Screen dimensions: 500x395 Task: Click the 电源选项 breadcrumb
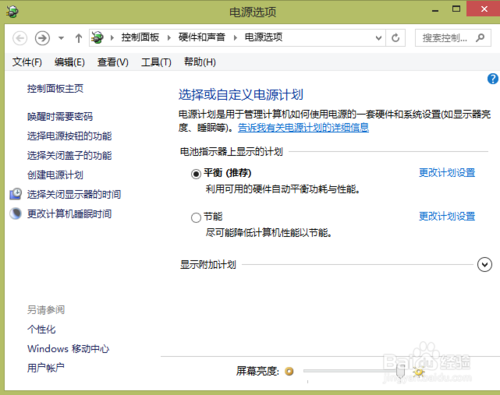coord(263,37)
